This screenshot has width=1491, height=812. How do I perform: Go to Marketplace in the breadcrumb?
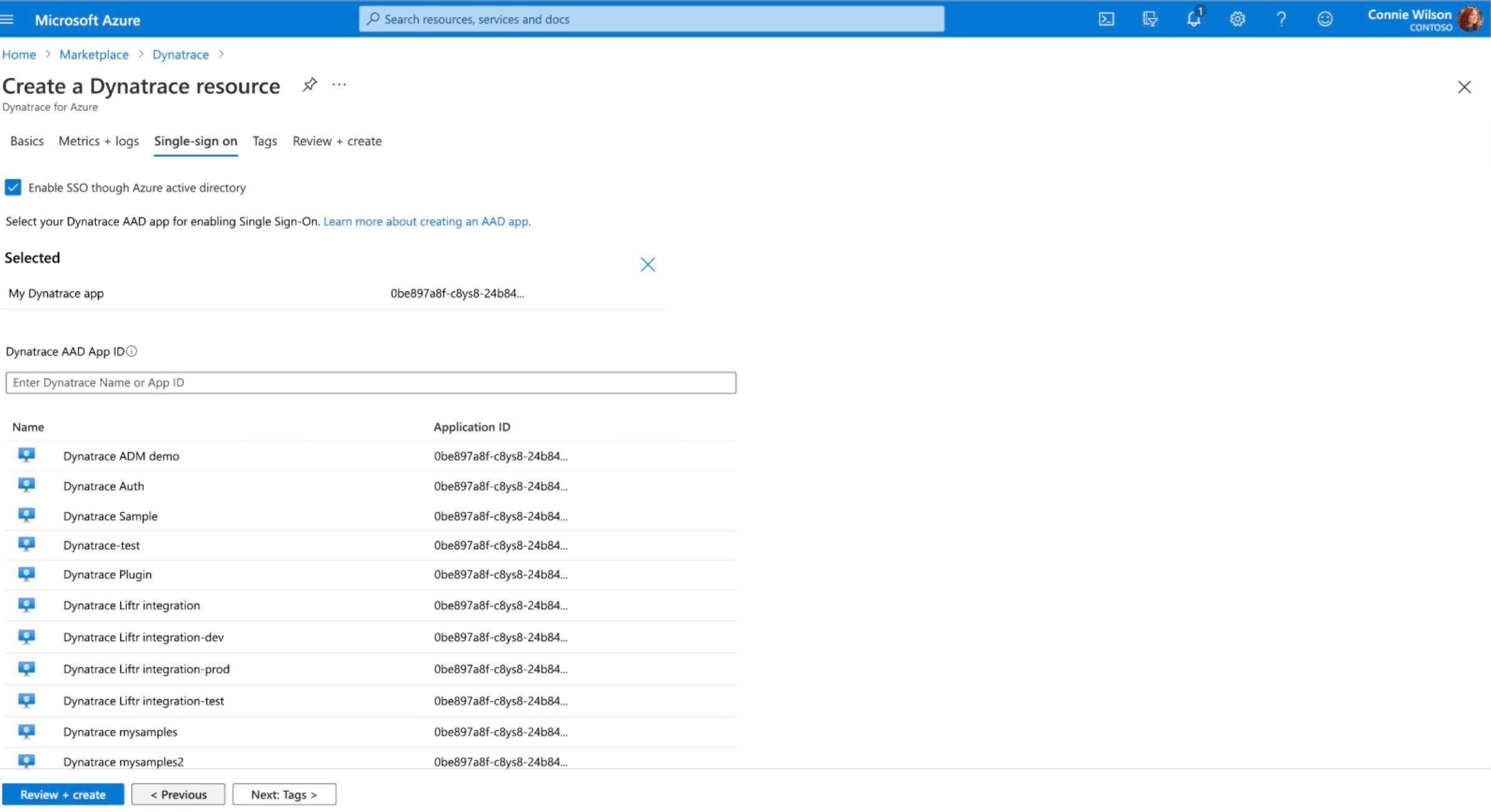tap(94, 55)
